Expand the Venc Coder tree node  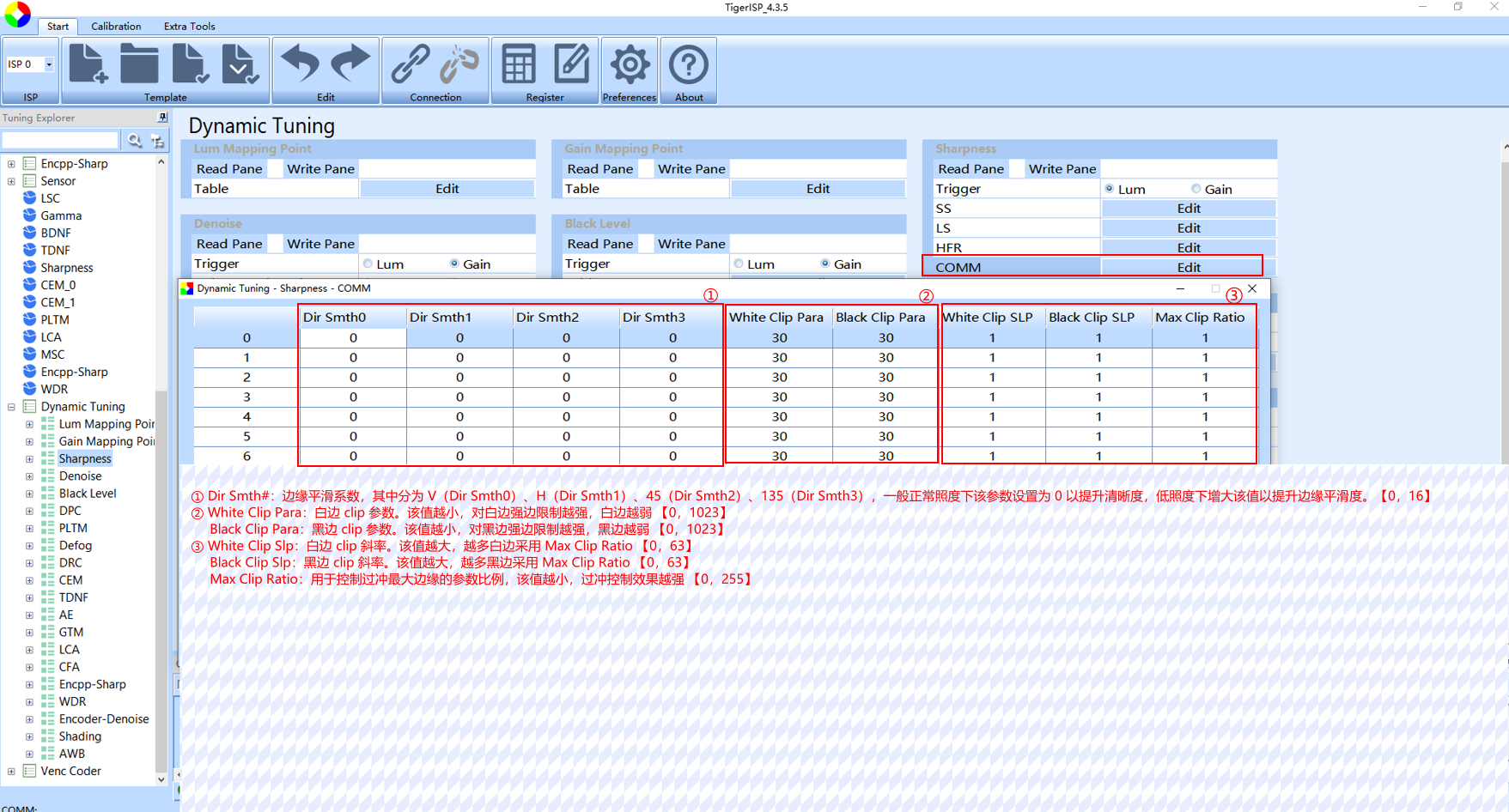click(x=11, y=772)
